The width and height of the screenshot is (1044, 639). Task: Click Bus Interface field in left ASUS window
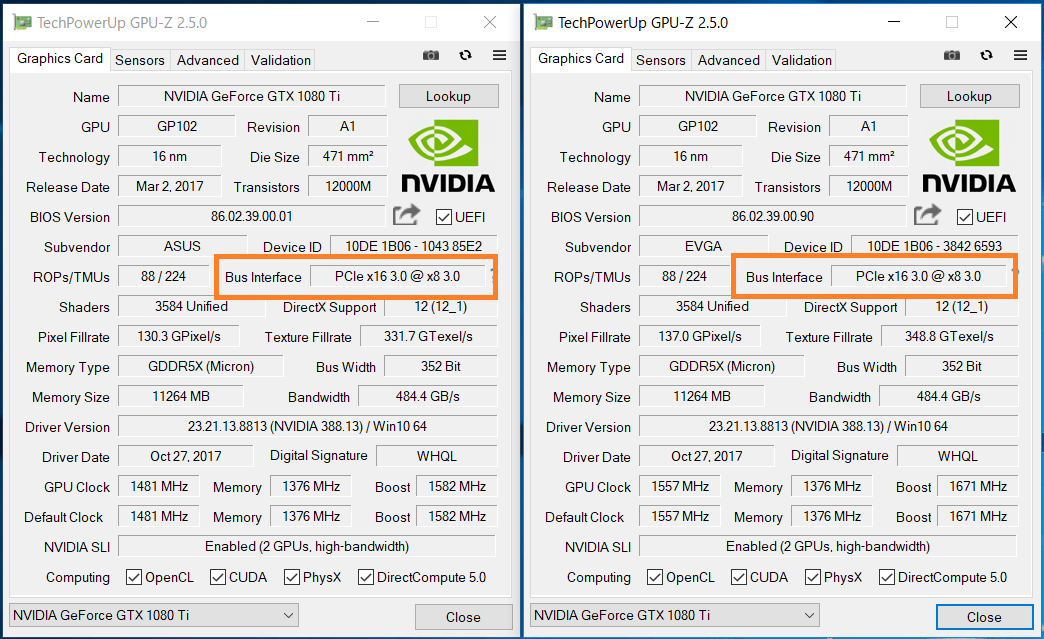397,276
